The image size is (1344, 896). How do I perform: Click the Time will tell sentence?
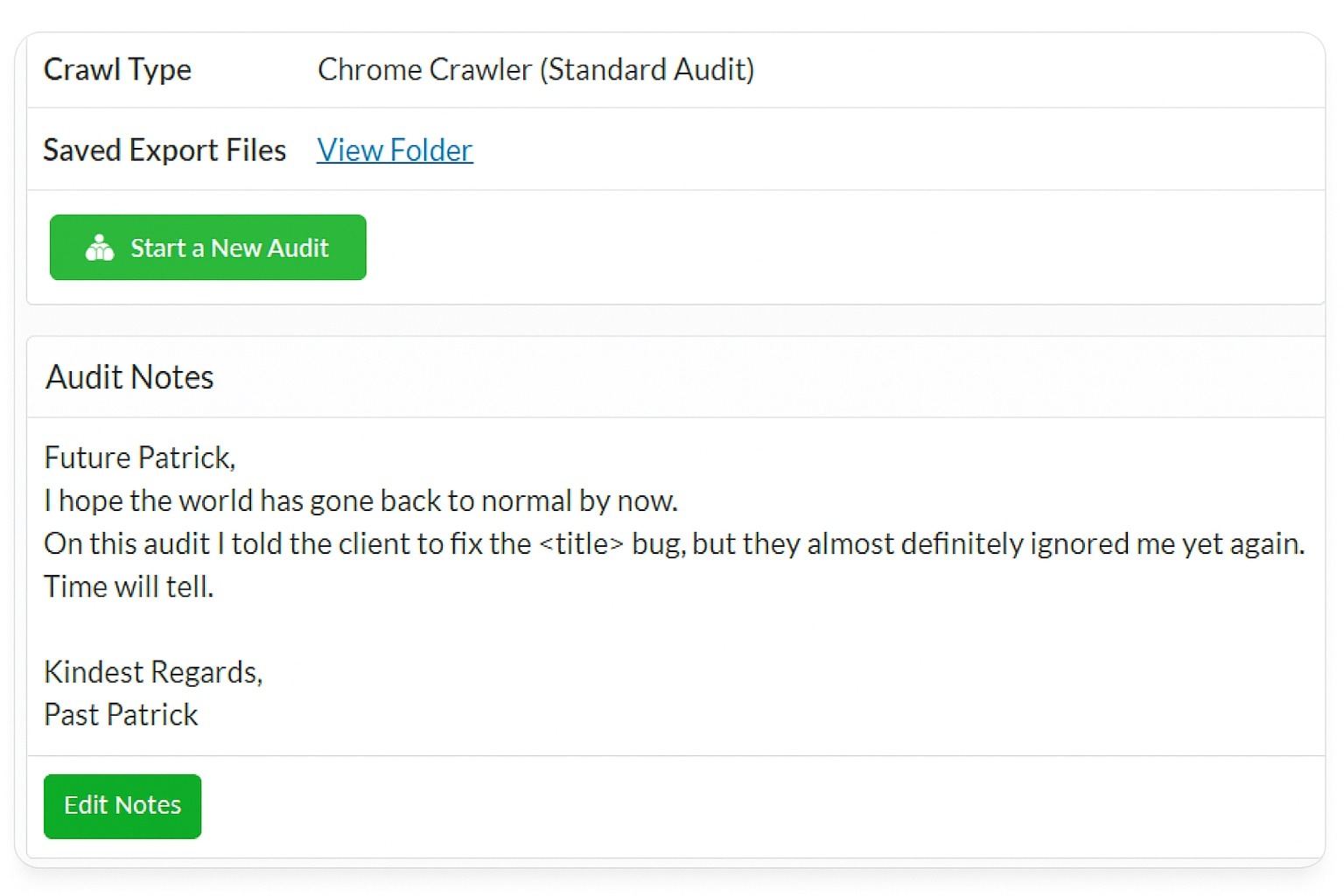coord(128,586)
